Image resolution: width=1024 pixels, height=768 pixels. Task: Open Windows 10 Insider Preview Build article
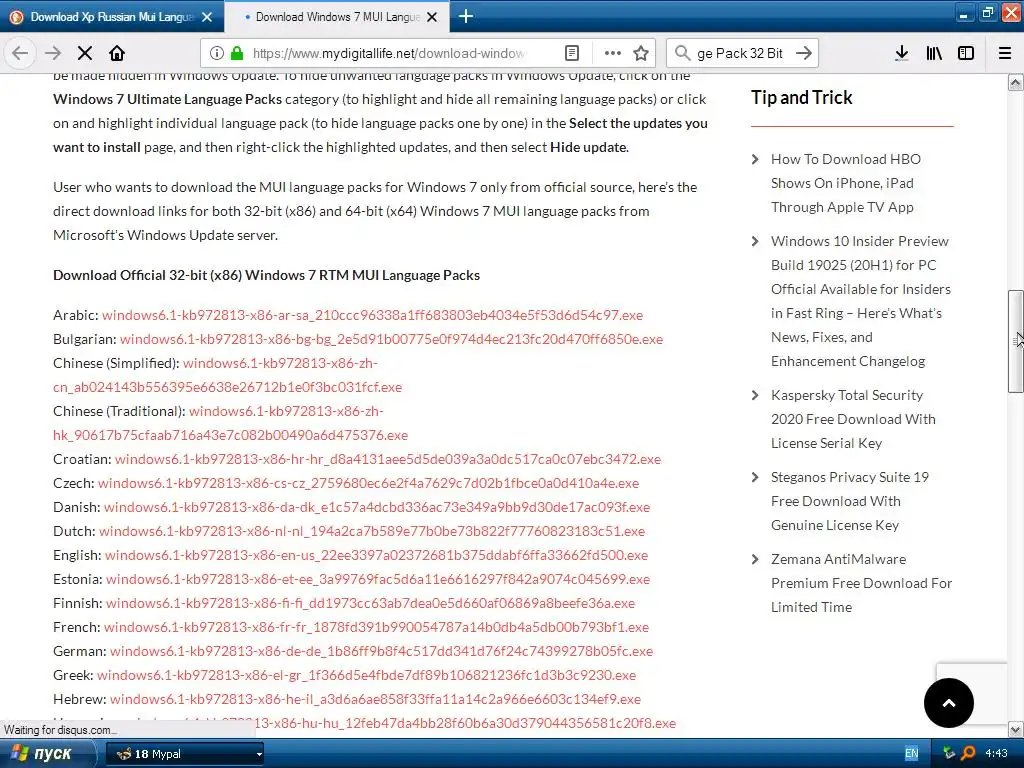click(861, 301)
